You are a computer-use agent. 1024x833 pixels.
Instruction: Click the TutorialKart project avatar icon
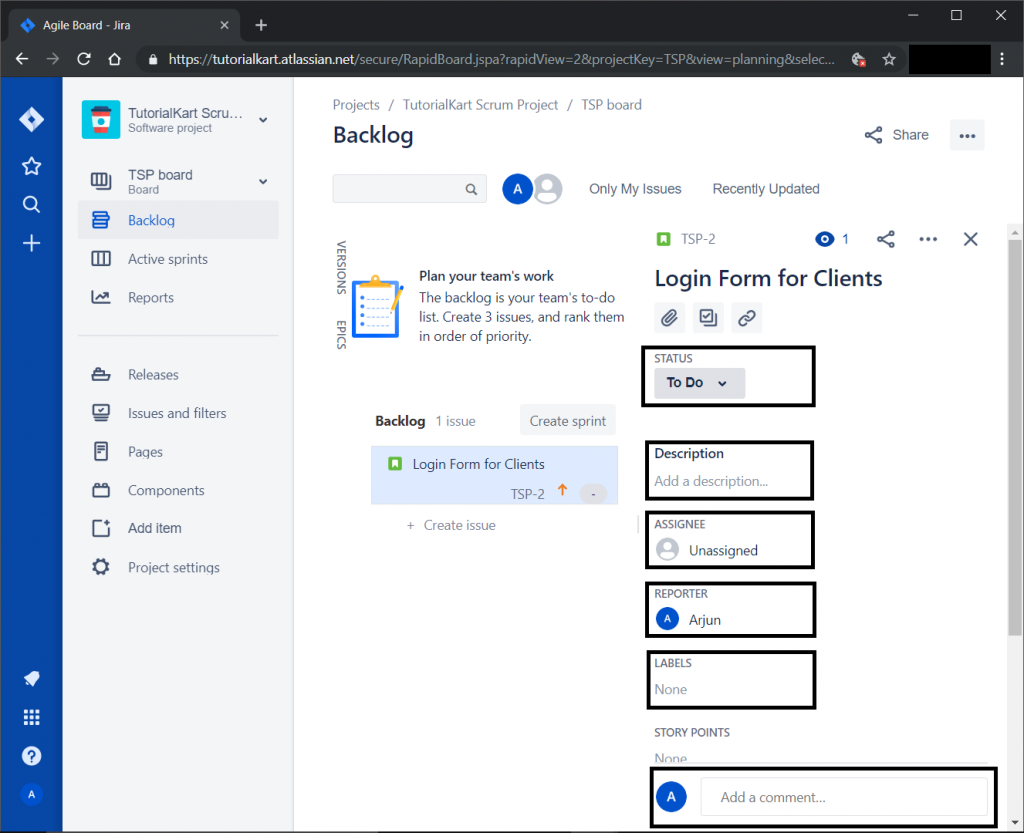pos(101,119)
